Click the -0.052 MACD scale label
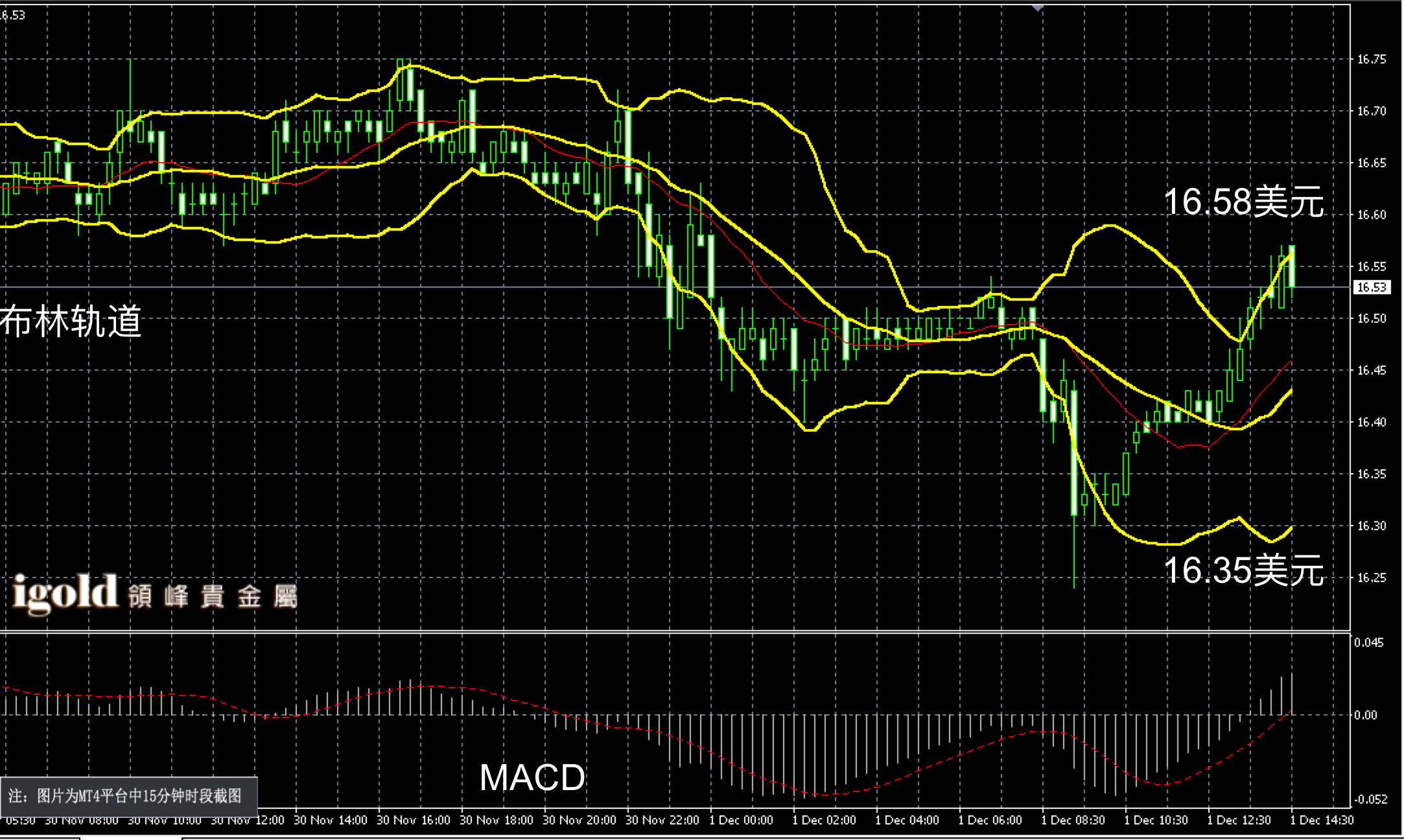 tap(1370, 800)
